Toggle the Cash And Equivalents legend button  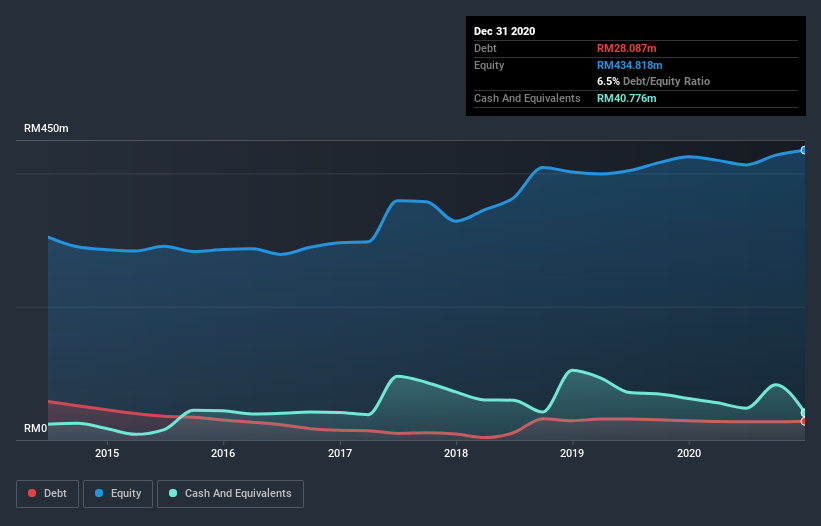tap(230, 494)
